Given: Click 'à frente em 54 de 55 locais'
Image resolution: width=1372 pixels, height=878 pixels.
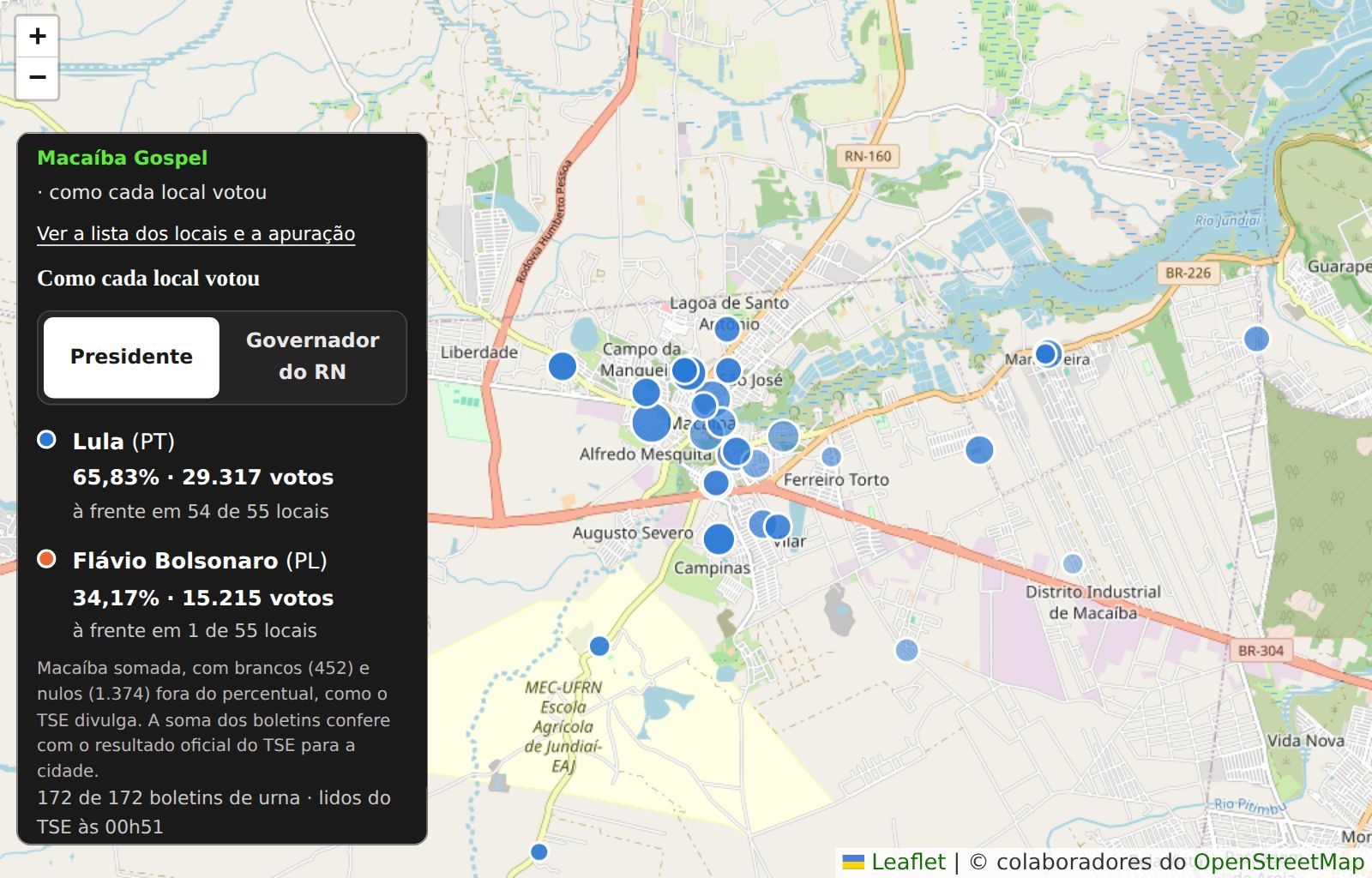Looking at the screenshot, I should [201, 511].
